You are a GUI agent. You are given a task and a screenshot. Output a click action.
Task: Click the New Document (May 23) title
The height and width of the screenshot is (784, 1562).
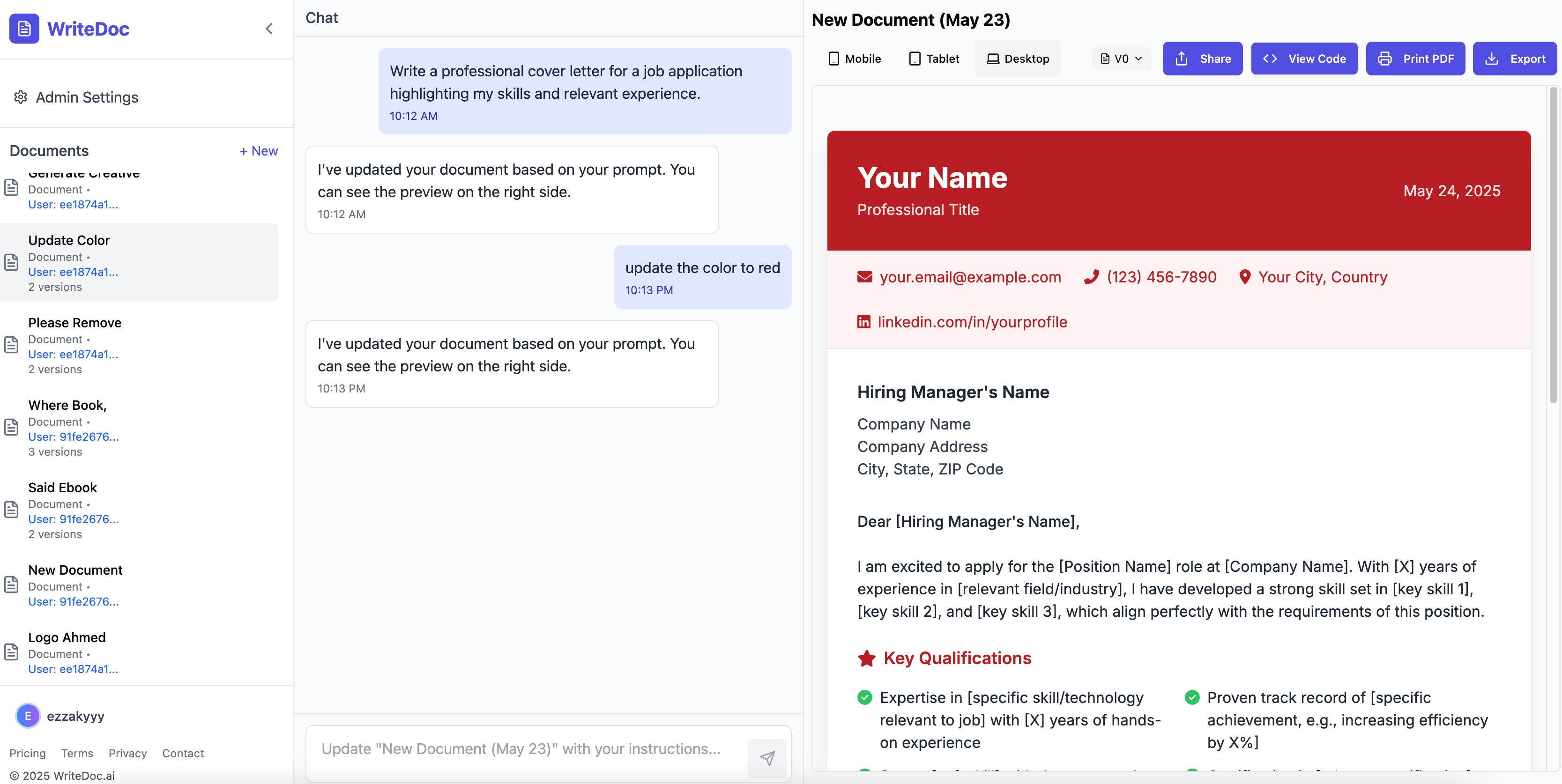point(911,20)
